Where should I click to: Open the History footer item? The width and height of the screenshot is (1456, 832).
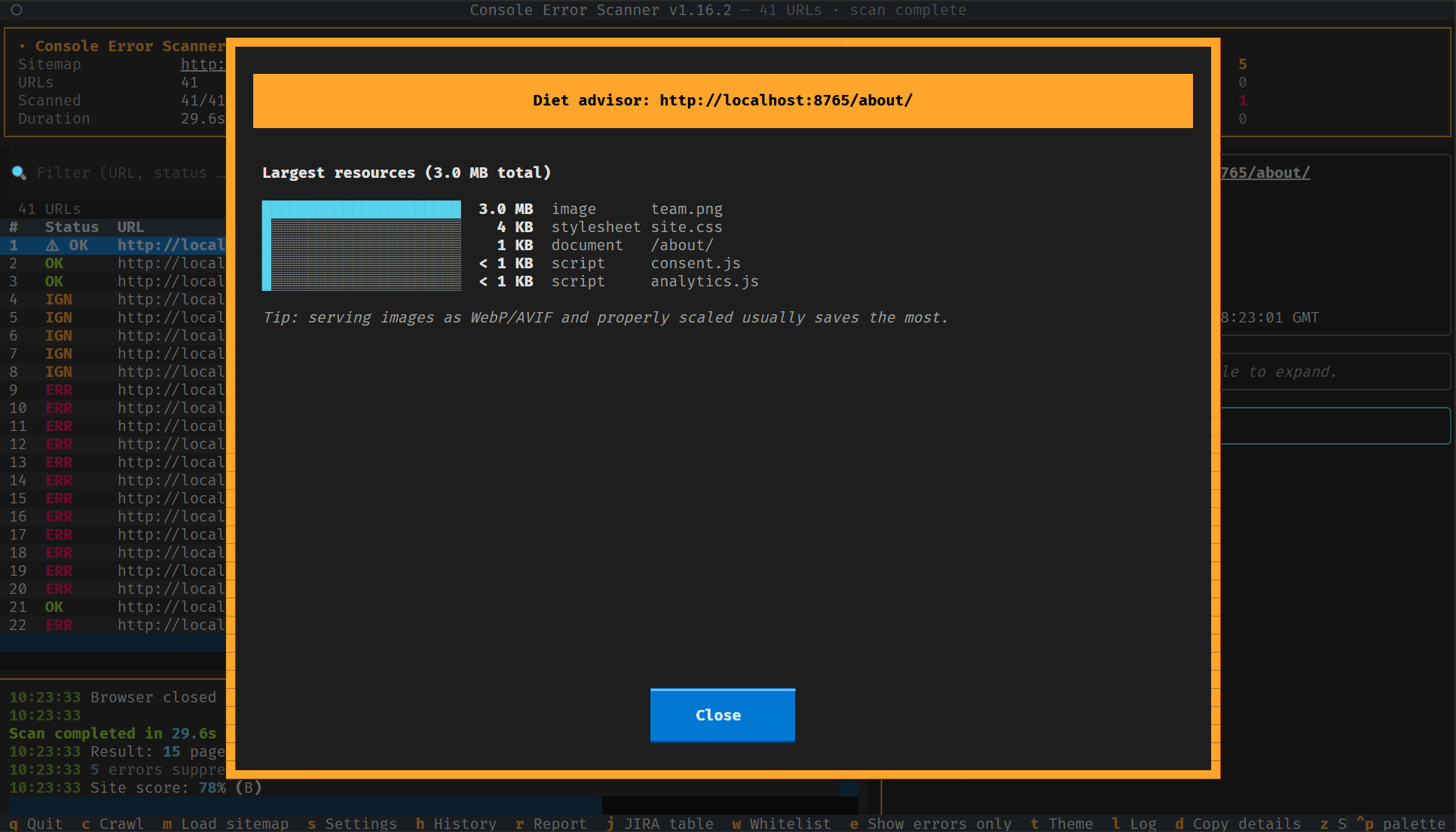tap(457, 824)
